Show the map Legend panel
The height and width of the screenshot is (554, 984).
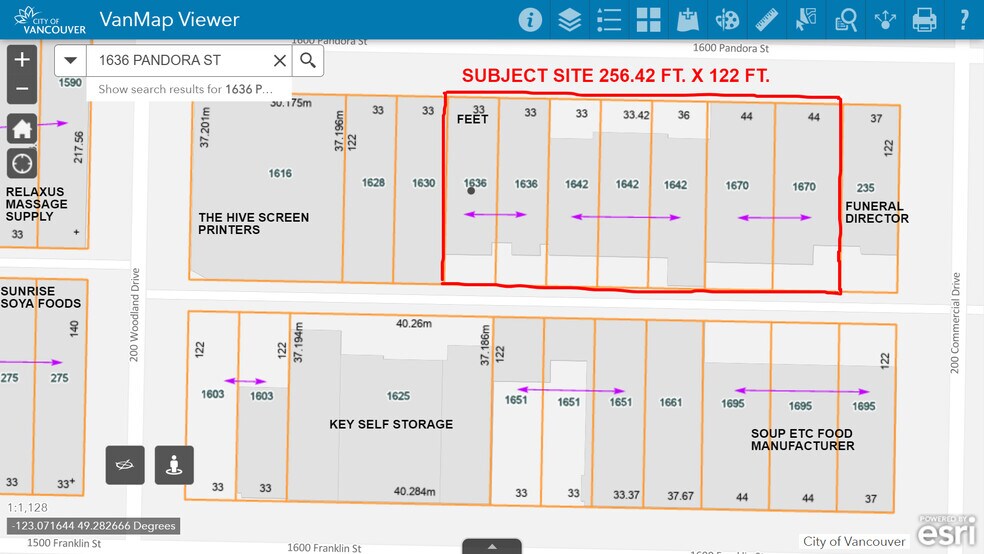608,19
